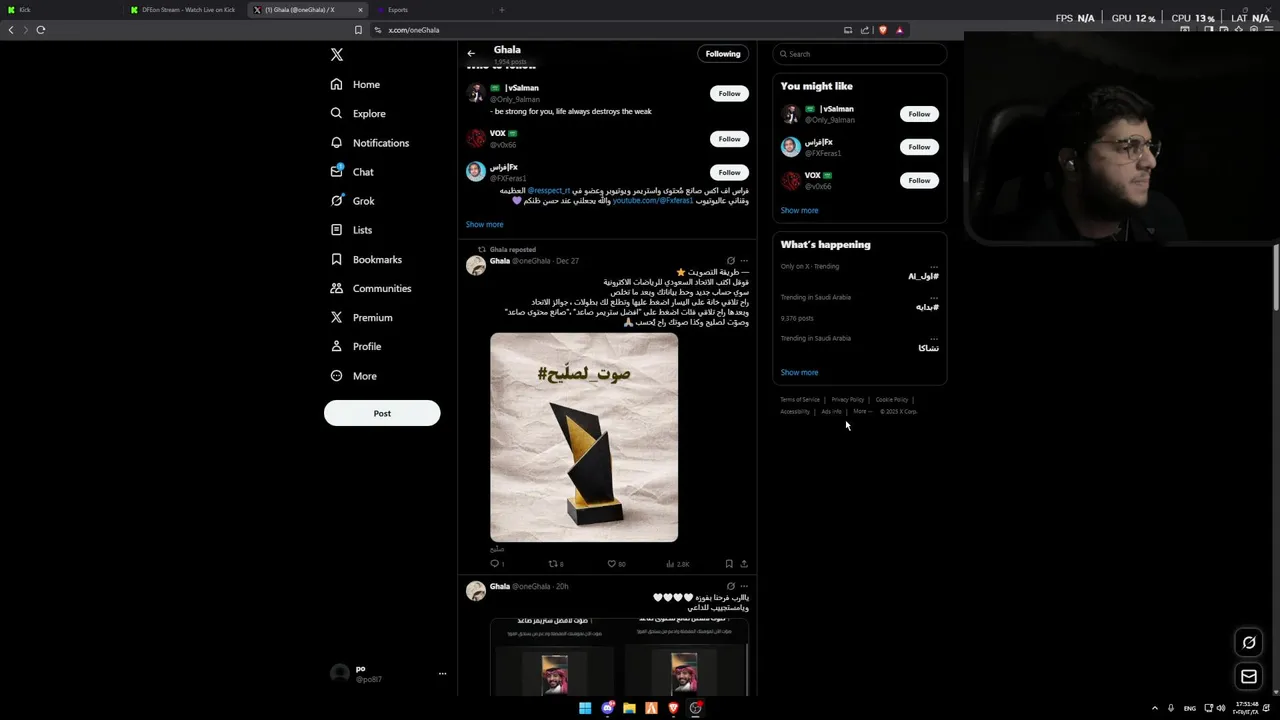1280x720 pixels.
Task: Click the X search field
Action: point(860,54)
